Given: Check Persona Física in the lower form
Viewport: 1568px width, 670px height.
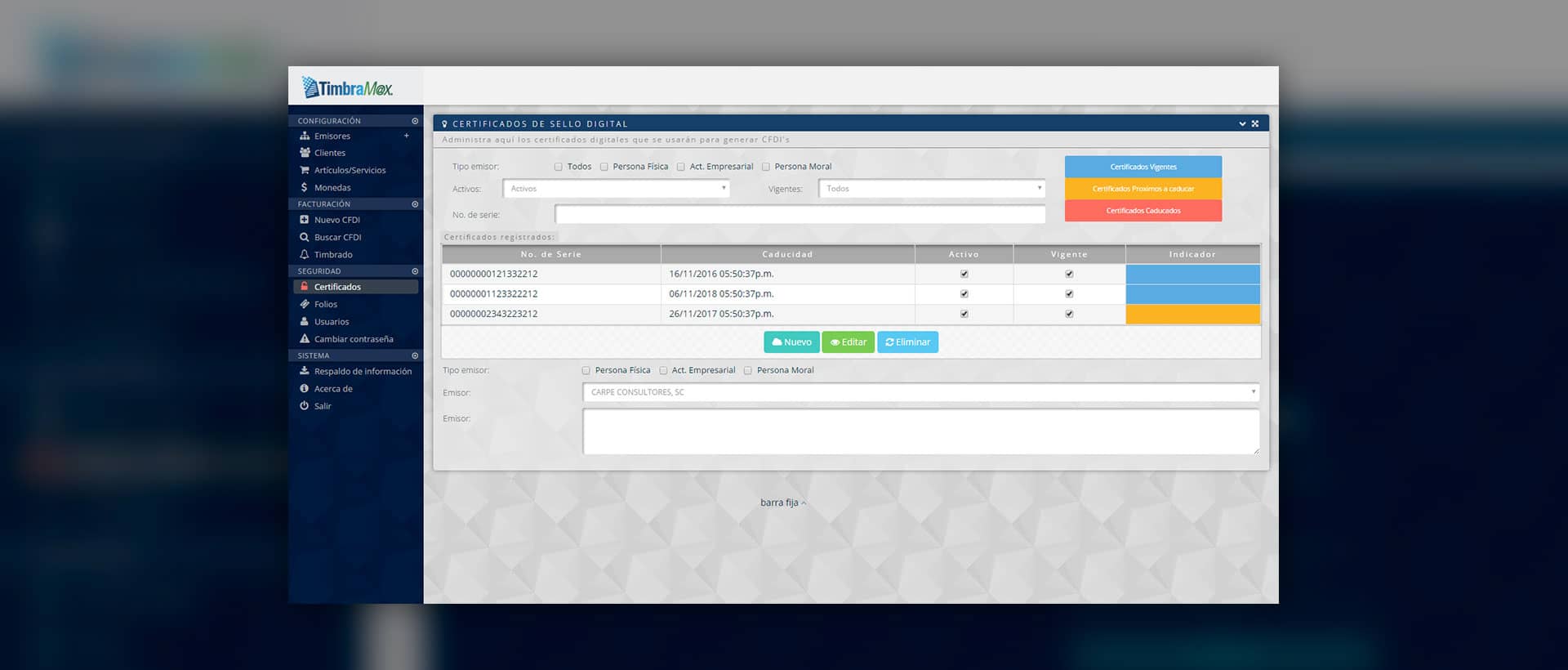Looking at the screenshot, I should click(586, 370).
